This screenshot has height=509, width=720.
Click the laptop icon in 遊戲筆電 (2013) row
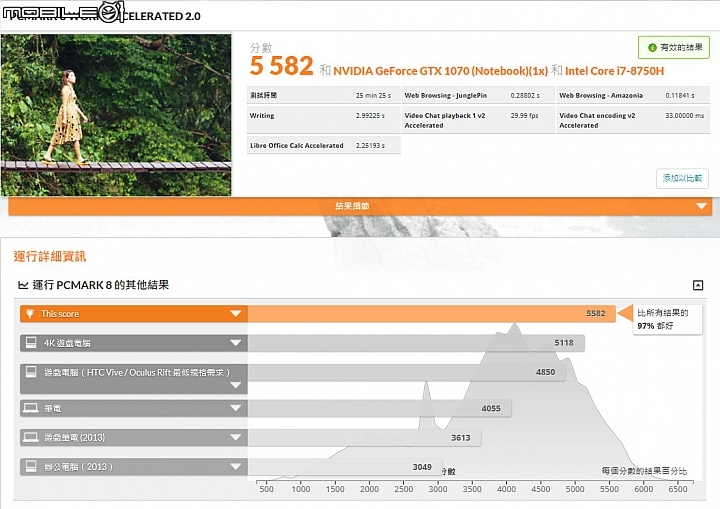coord(31,437)
